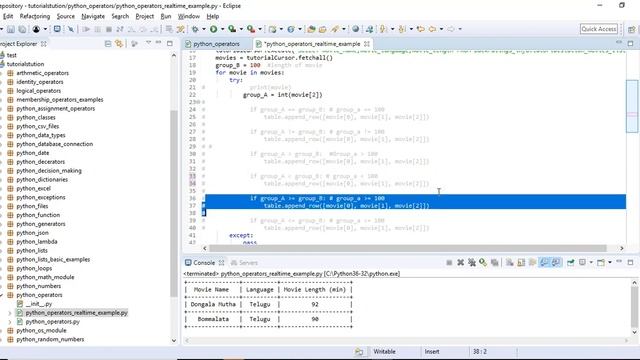Image resolution: width=640 pixels, height=360 pixels.
Task: Open the Back history dropdown arrow
Action: coord(441,29)
